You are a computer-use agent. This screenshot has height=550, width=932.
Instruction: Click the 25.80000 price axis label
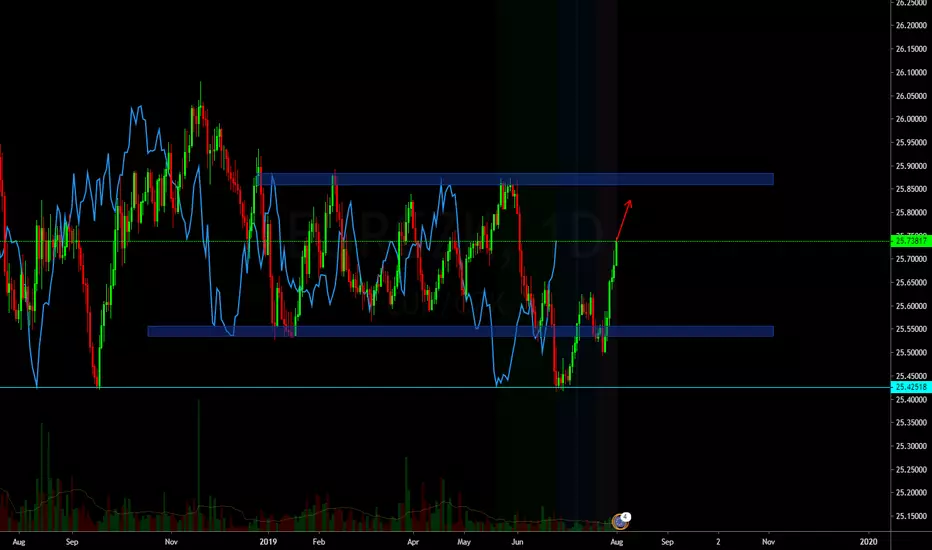(x=911, y=212)
